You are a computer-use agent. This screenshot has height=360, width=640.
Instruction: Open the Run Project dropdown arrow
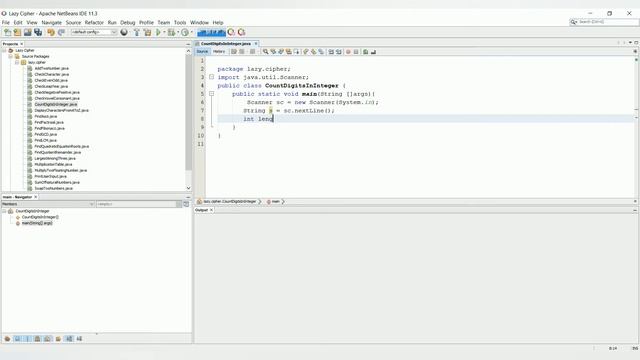164,32
